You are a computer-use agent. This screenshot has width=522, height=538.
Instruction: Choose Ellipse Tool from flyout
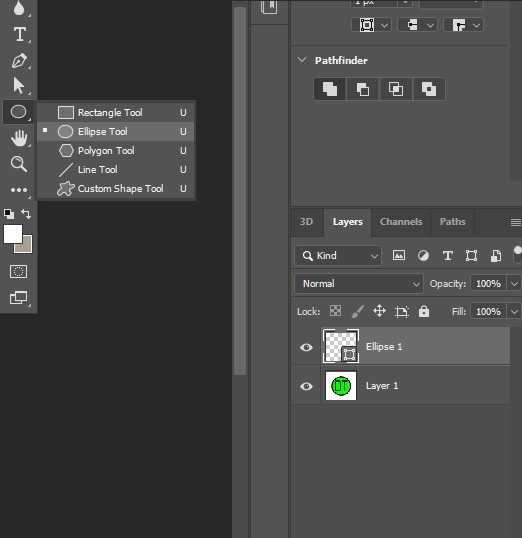point(116,131)
